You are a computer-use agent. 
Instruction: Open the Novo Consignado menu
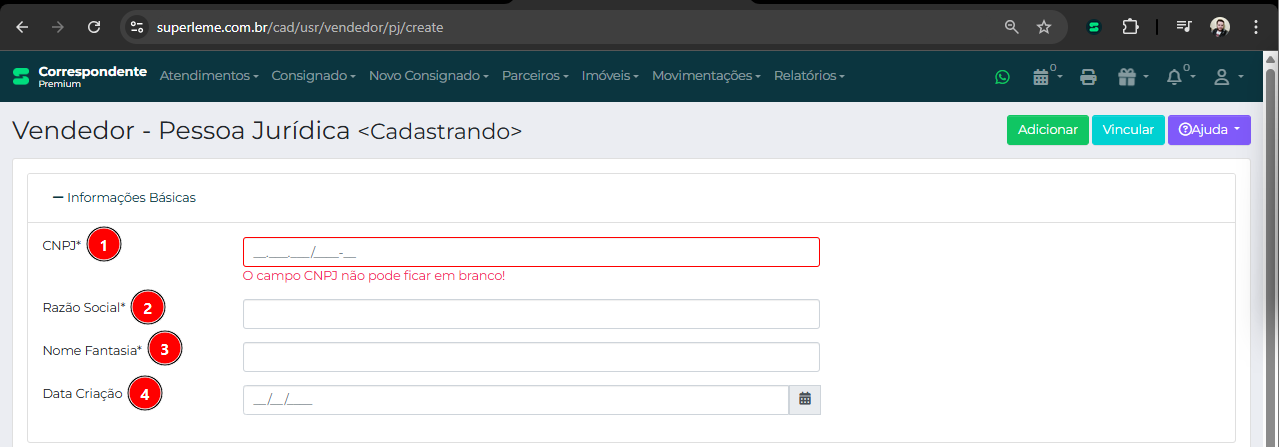point(429,76)
